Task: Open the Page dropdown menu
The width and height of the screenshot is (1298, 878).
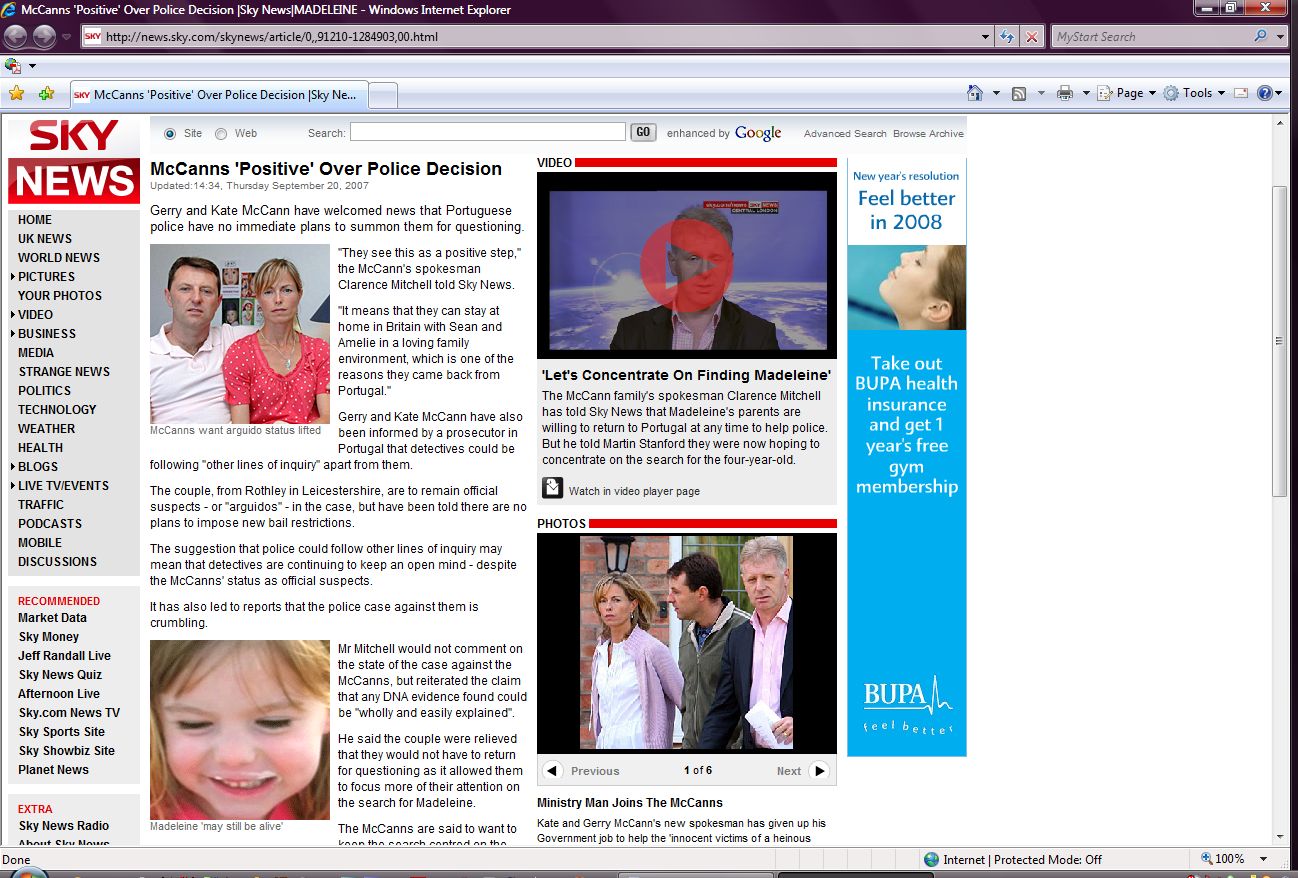Action: coord(1128,93)
